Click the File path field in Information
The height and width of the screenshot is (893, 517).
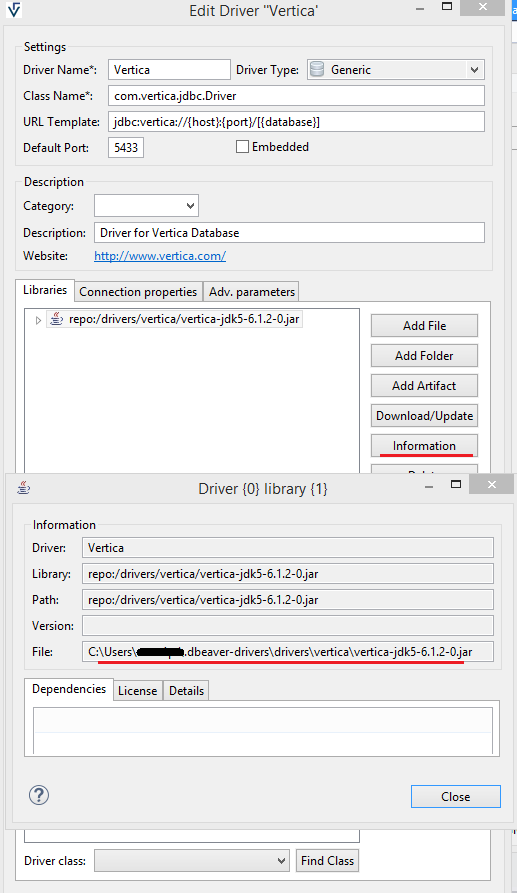(x=288, y=652)
